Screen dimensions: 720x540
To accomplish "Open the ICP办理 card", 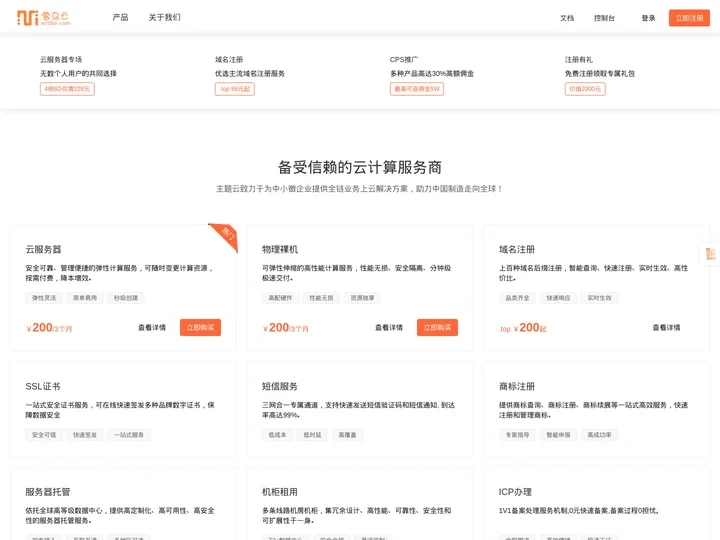I will pyautogui.click(x=596, y=504).
